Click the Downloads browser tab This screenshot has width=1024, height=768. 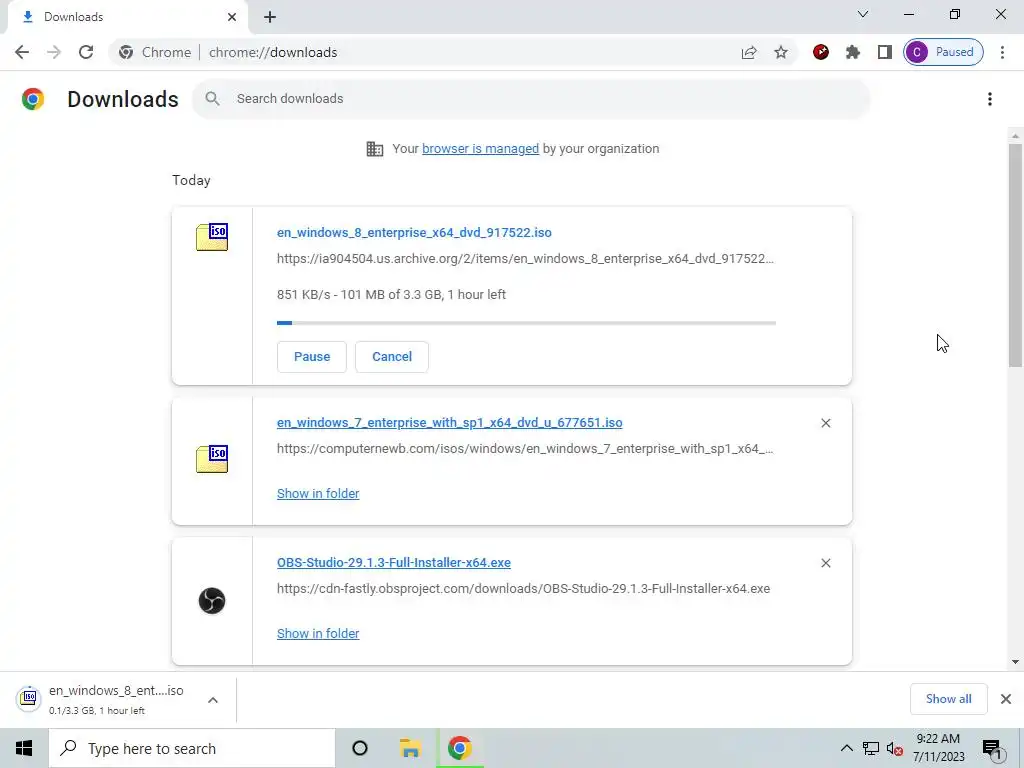pos(127,17)
